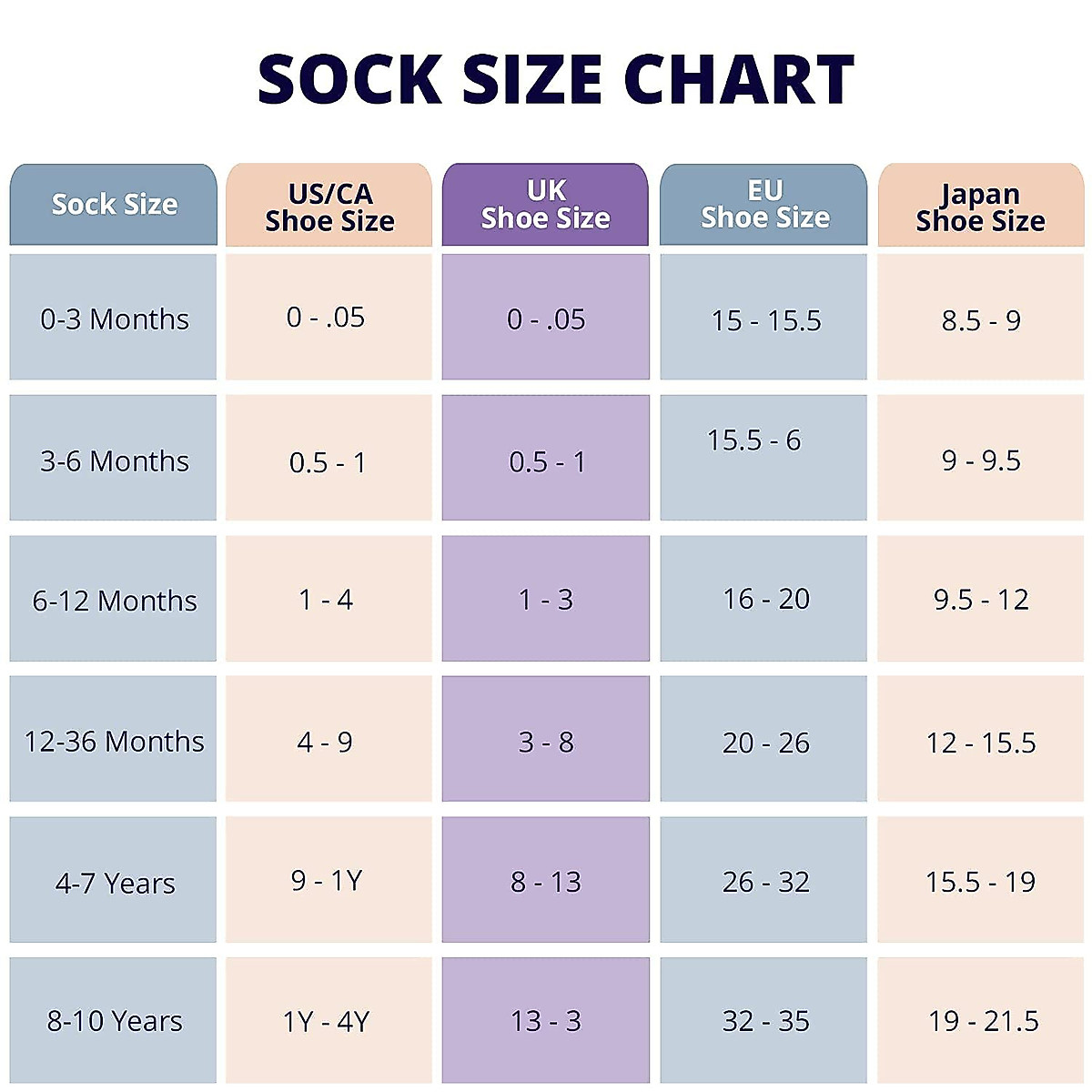Choose the "8-10 Years" sock size

(x=114, y=1021)
